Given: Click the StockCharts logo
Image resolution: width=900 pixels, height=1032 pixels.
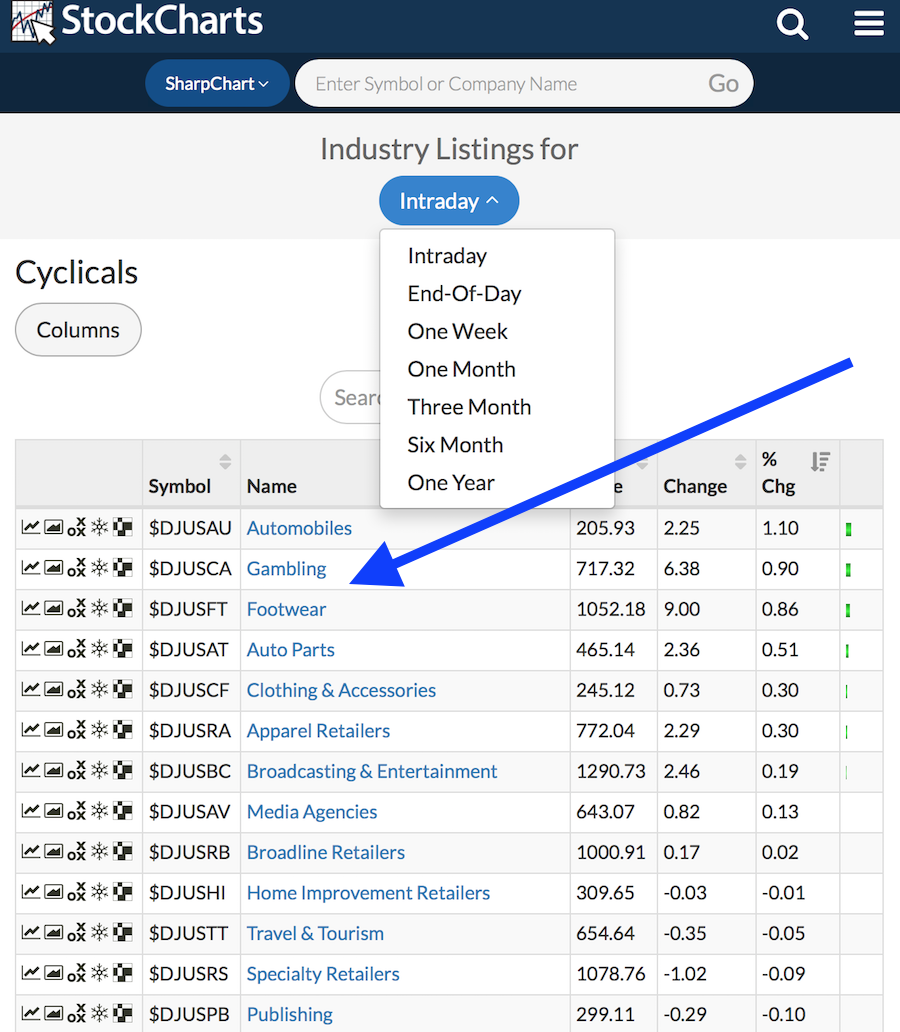Looking at the screenshot, I should click(x=138, y=22).
